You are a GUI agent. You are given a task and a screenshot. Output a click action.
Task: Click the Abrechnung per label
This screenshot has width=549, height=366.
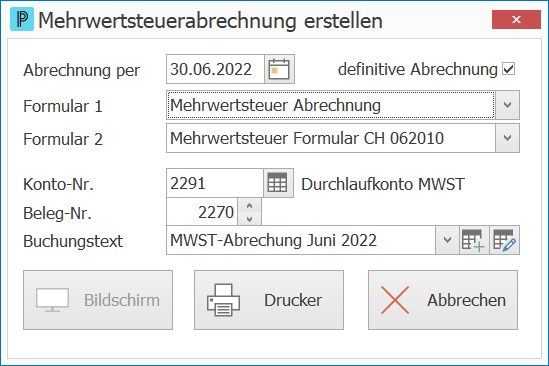81,70
